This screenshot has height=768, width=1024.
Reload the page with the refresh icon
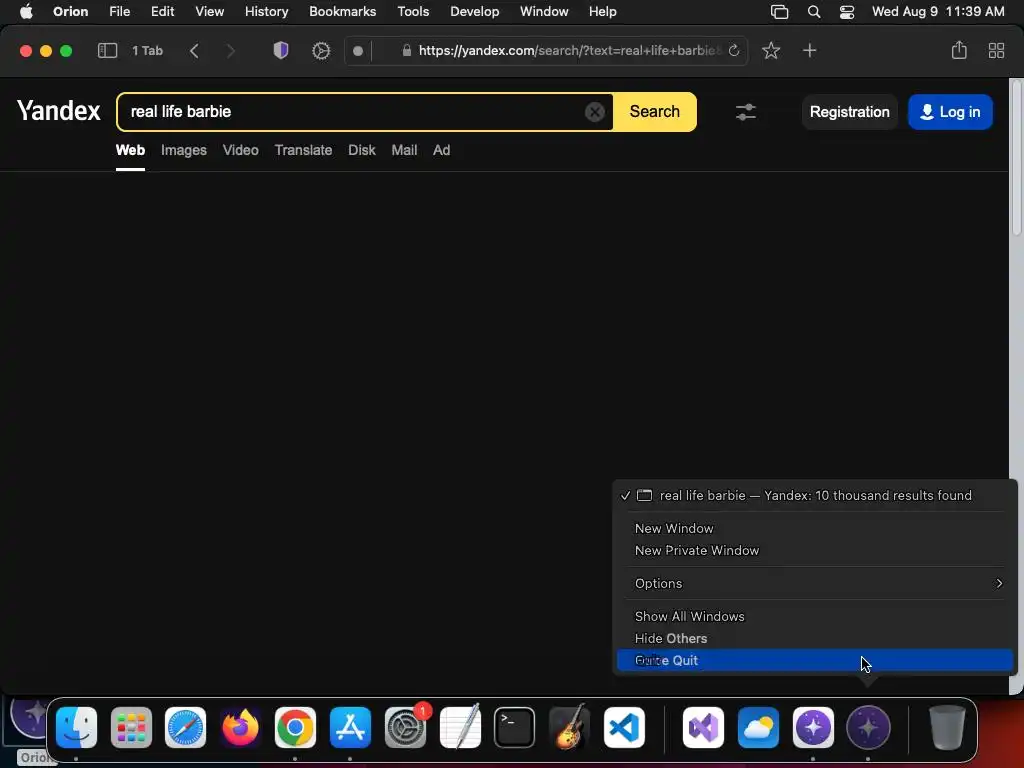[x=734, y=50]
